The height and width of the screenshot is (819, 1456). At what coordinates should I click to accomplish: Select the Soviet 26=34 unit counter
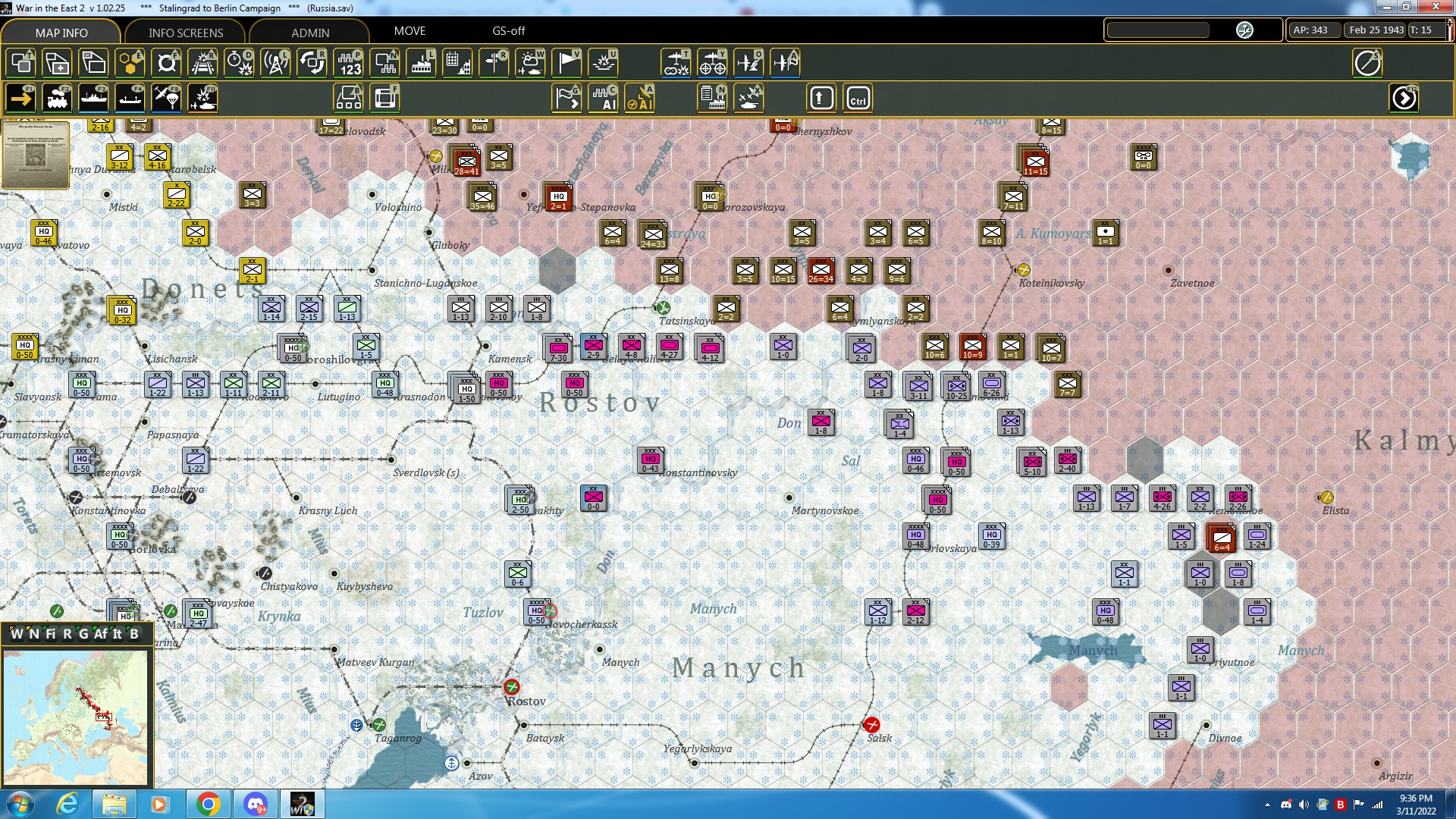tap(821, 270)
